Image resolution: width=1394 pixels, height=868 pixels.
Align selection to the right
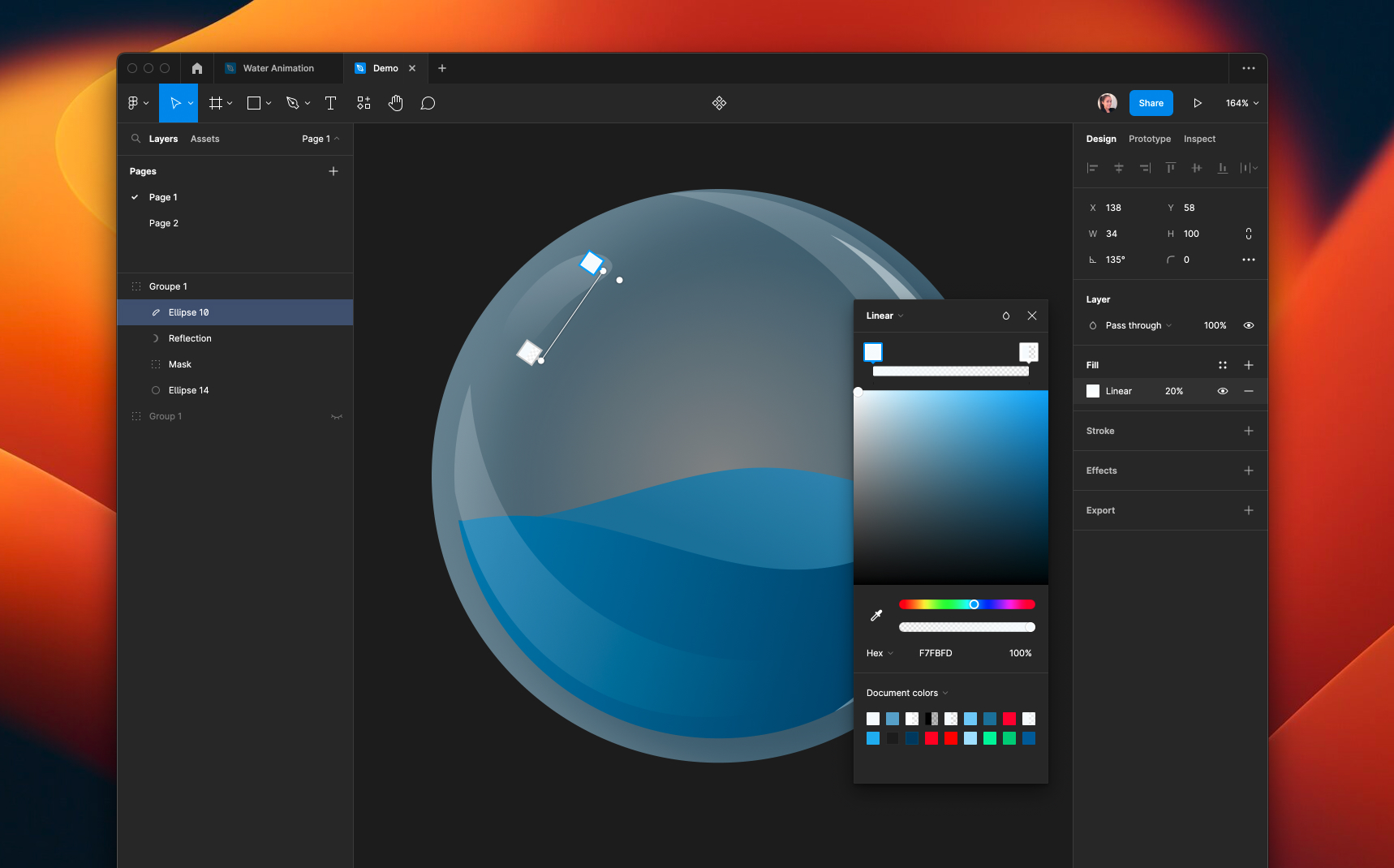click(1145, 168)
